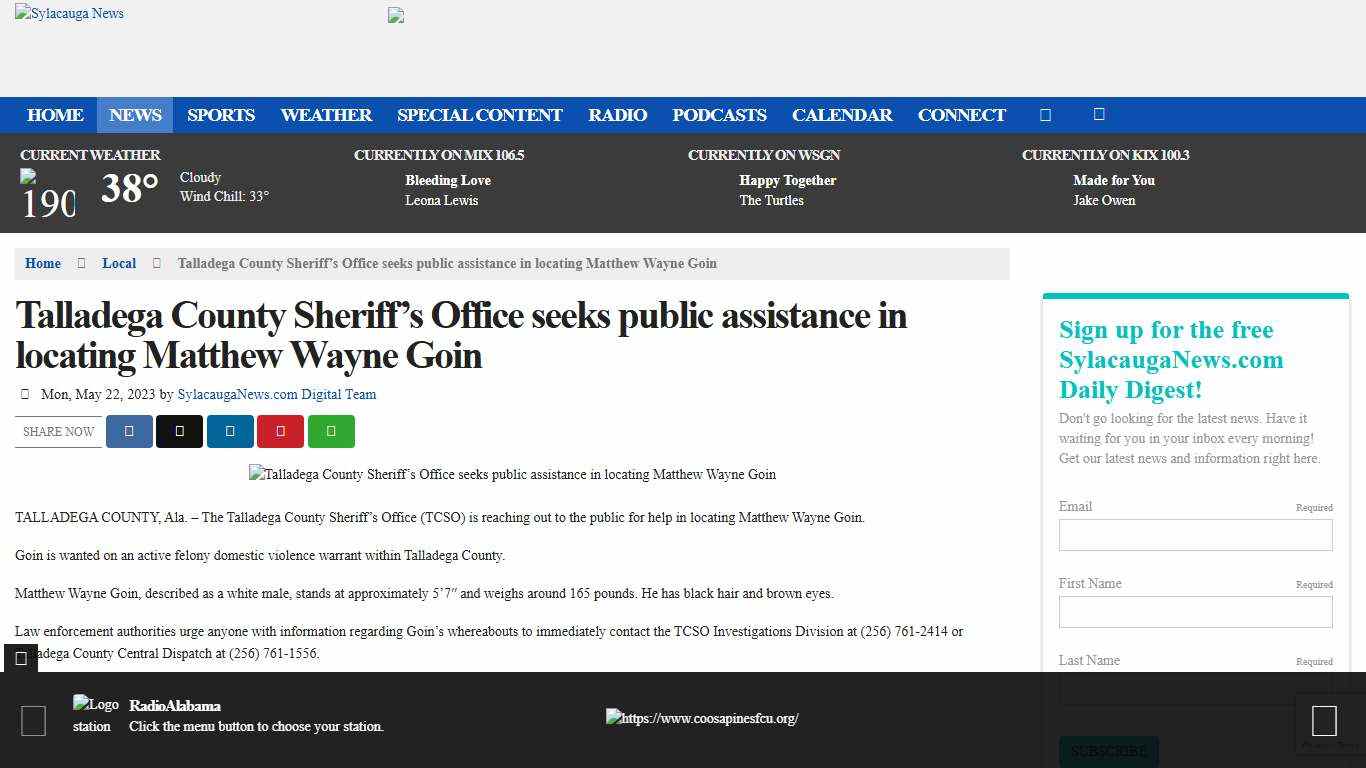Open the CONNECT dropdown menu

[961, 115]
